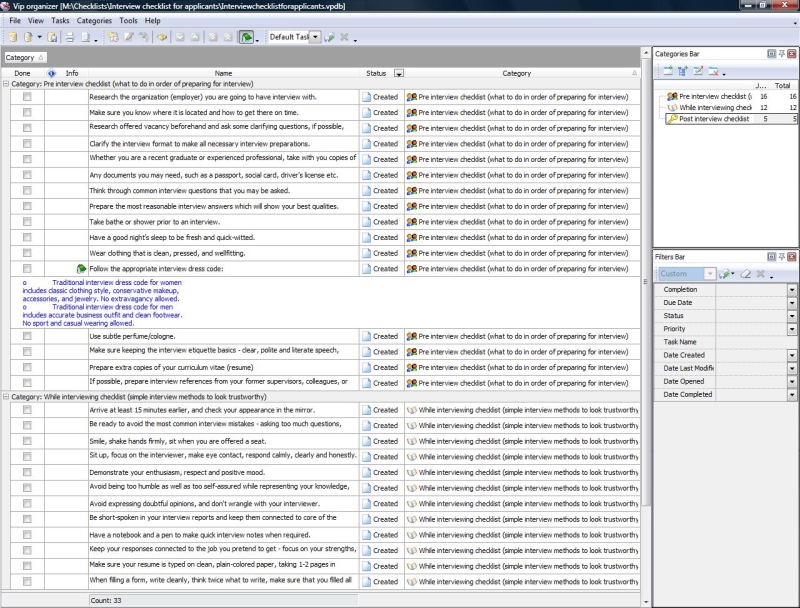Click the Category grouping header button
This screenshot has width=800, height=608.
22,58
